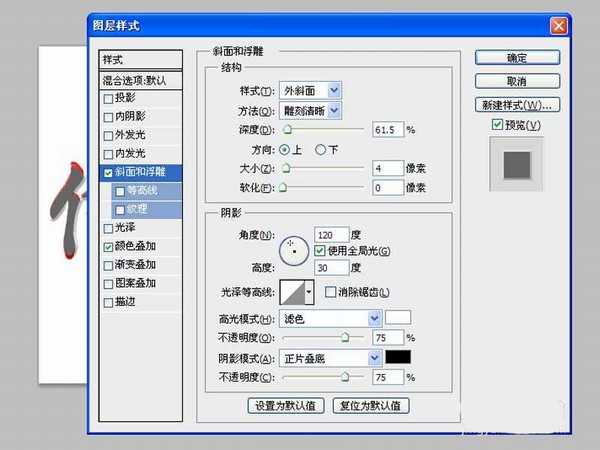
Task: Click the black shadow color swatch
Action: pos(399,357)
